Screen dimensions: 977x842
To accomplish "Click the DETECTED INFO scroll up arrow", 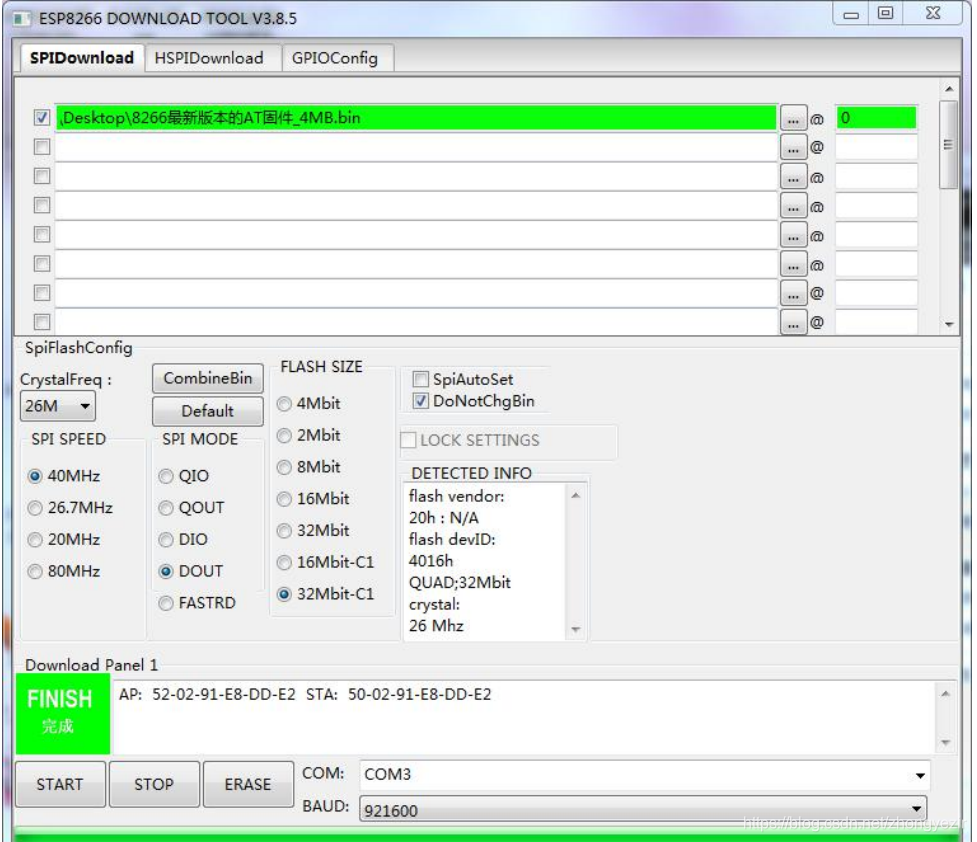I will click(x=576, y=495).
